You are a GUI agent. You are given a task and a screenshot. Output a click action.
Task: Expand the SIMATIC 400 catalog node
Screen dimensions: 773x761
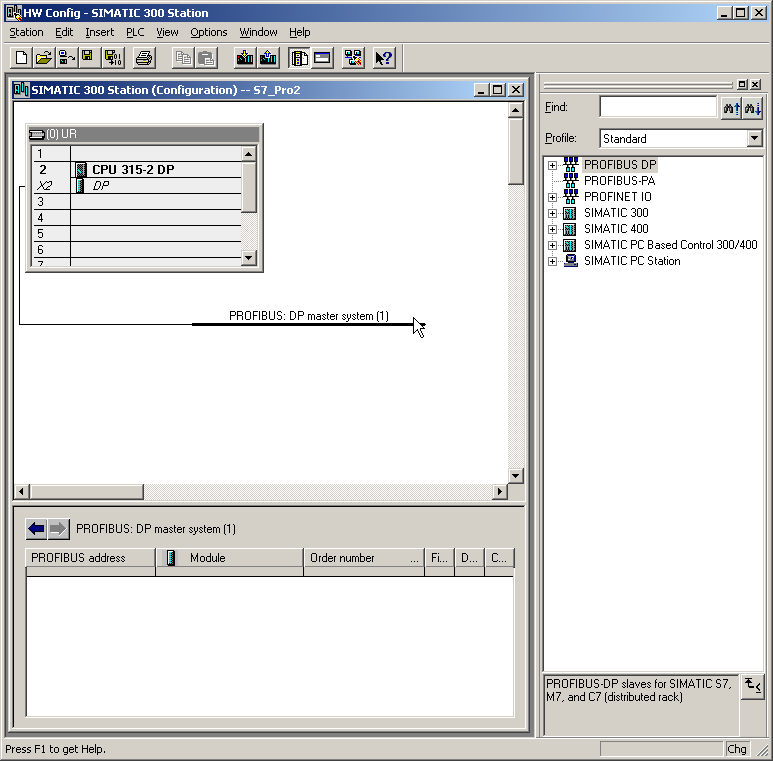point(552,229)
